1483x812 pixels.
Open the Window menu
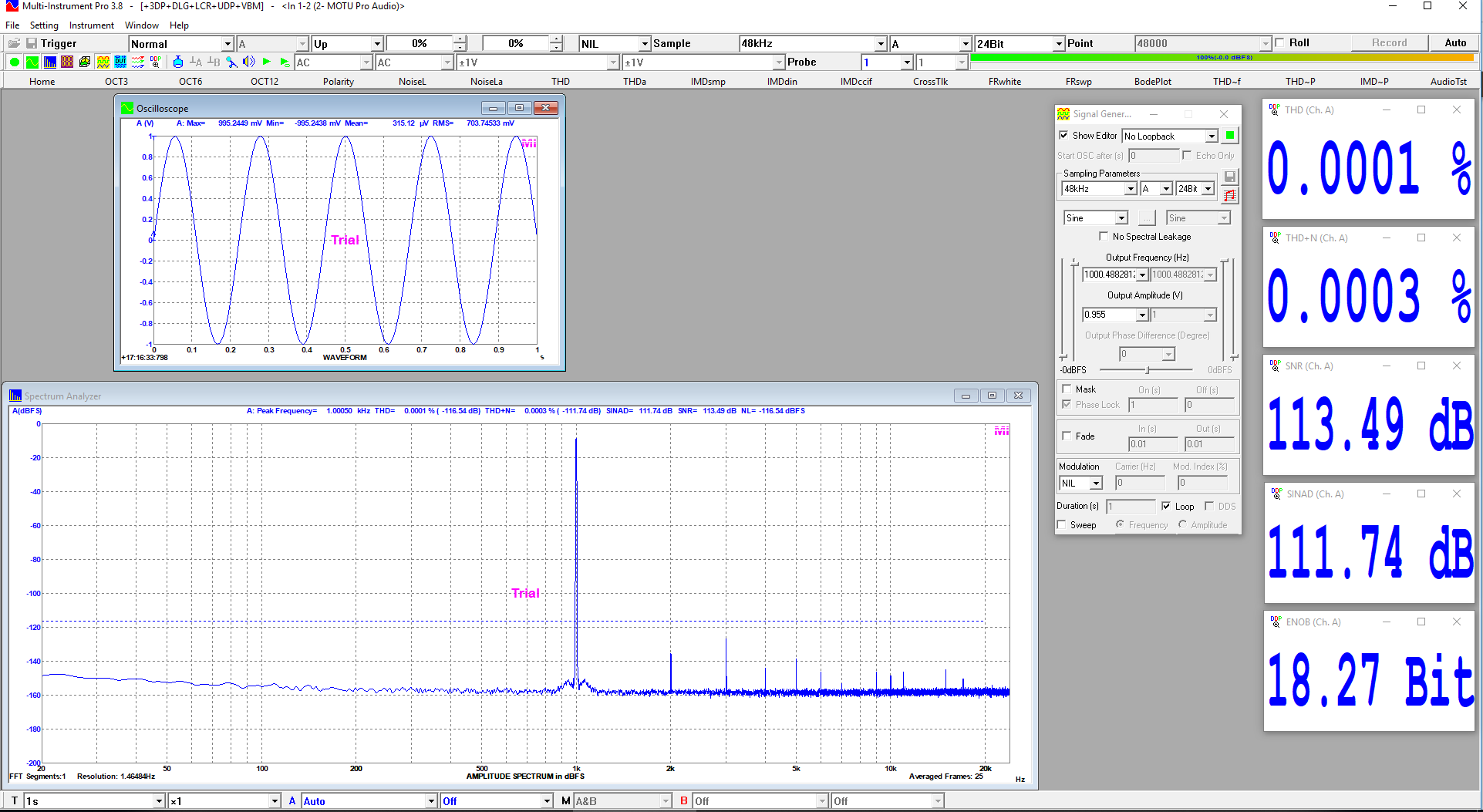pos(142,25)
